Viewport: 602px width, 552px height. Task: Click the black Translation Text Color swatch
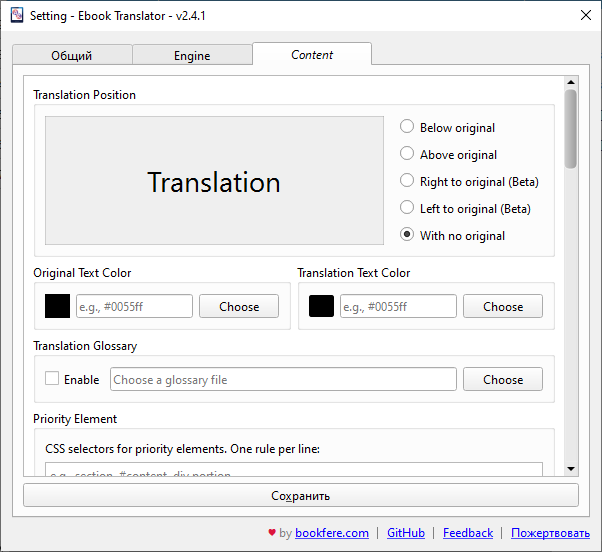coord(321,306)
